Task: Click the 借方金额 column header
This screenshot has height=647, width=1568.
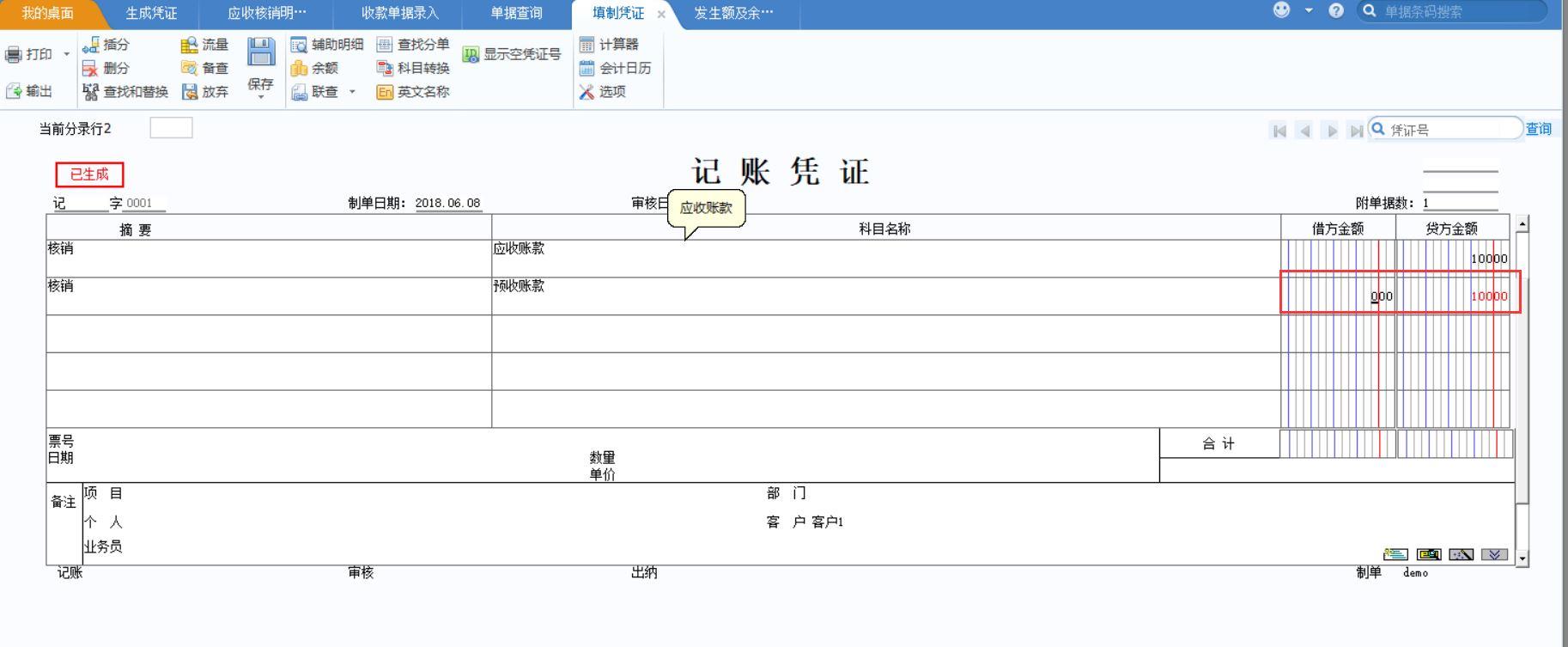Action: pos(1338,228)
